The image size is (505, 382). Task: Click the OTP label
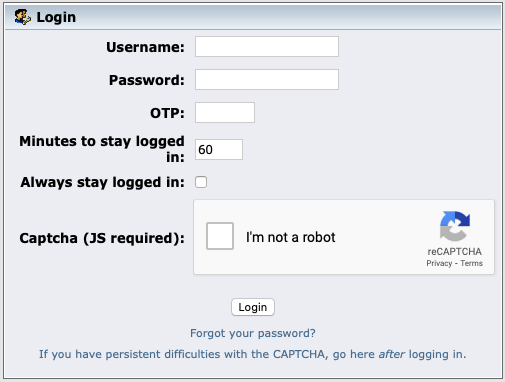167,113
